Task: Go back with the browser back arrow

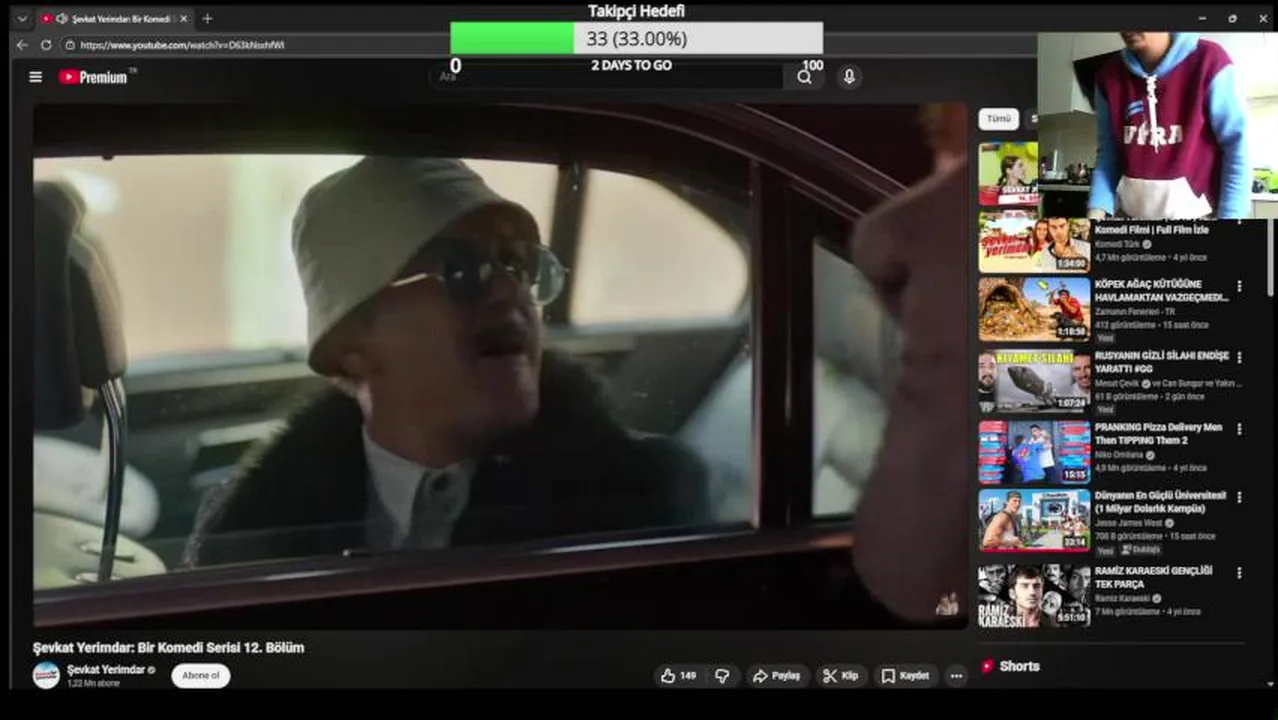Action: (22, 45)
